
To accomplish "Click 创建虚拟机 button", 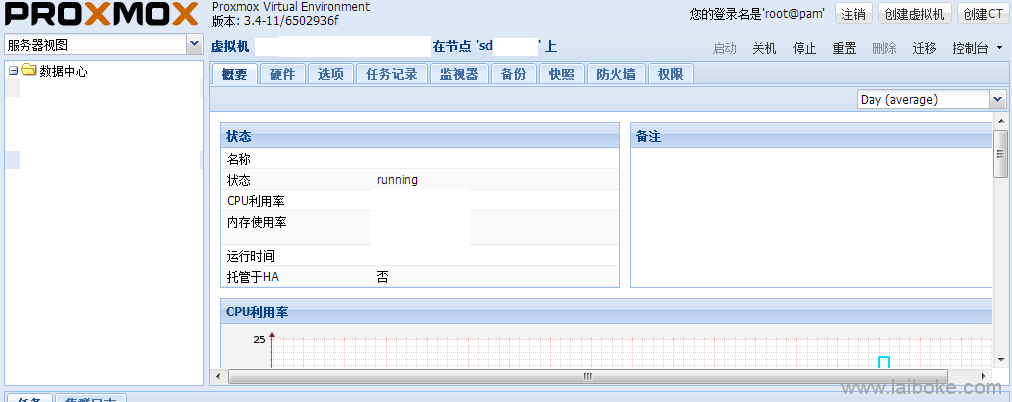I will [x=915, y=14].
